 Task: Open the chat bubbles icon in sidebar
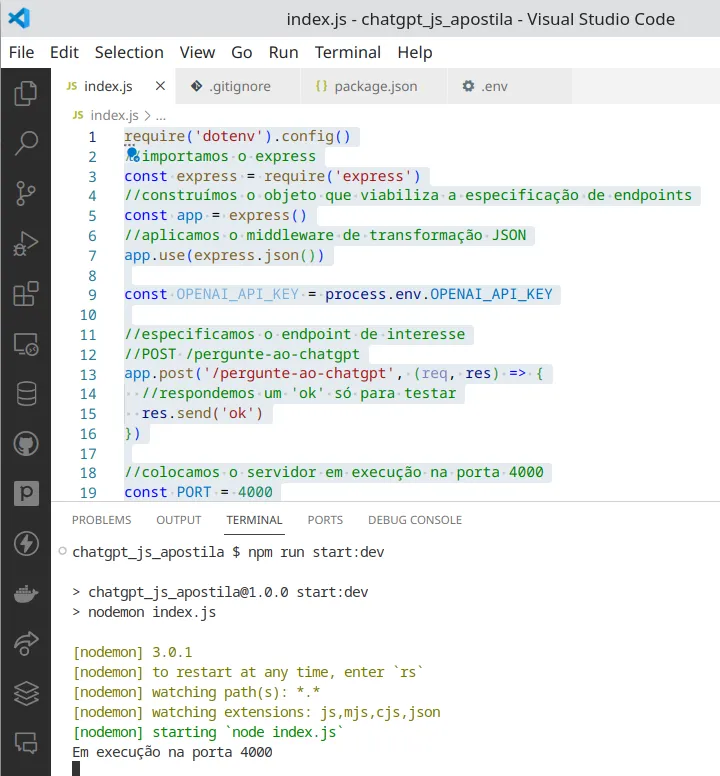point(26,743)
